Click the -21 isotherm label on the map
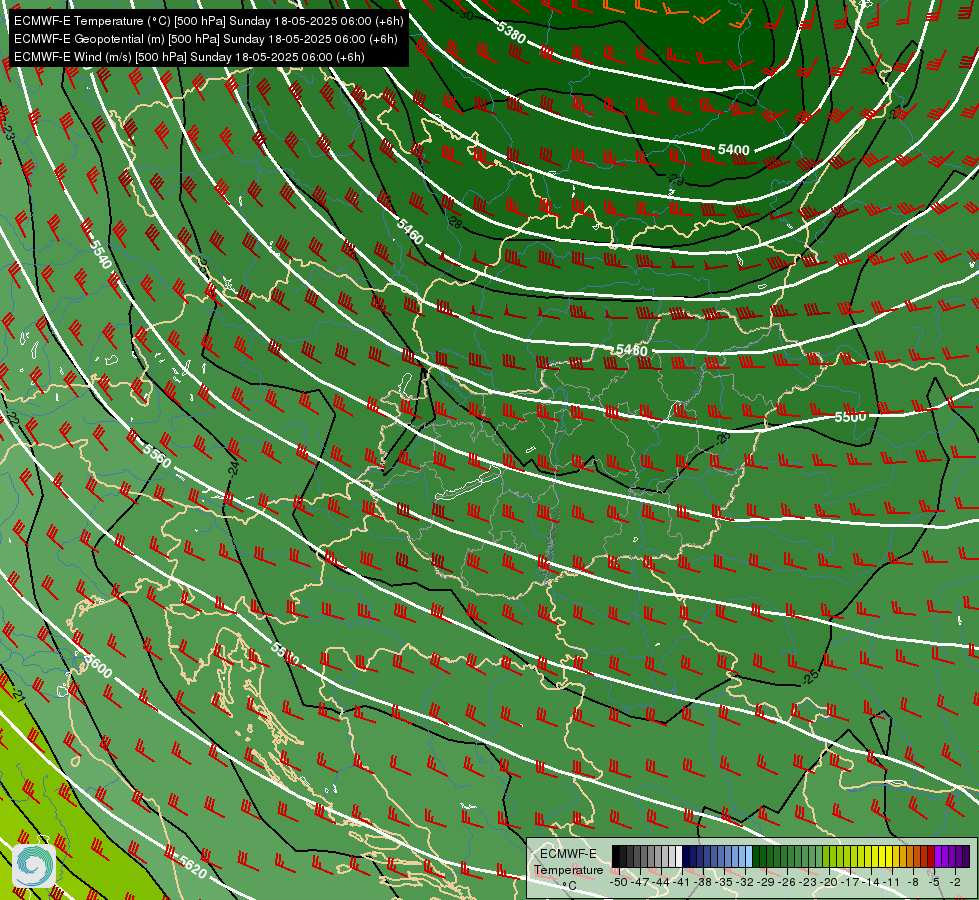This screenshot has height=900, width=979. coord(17,695)
